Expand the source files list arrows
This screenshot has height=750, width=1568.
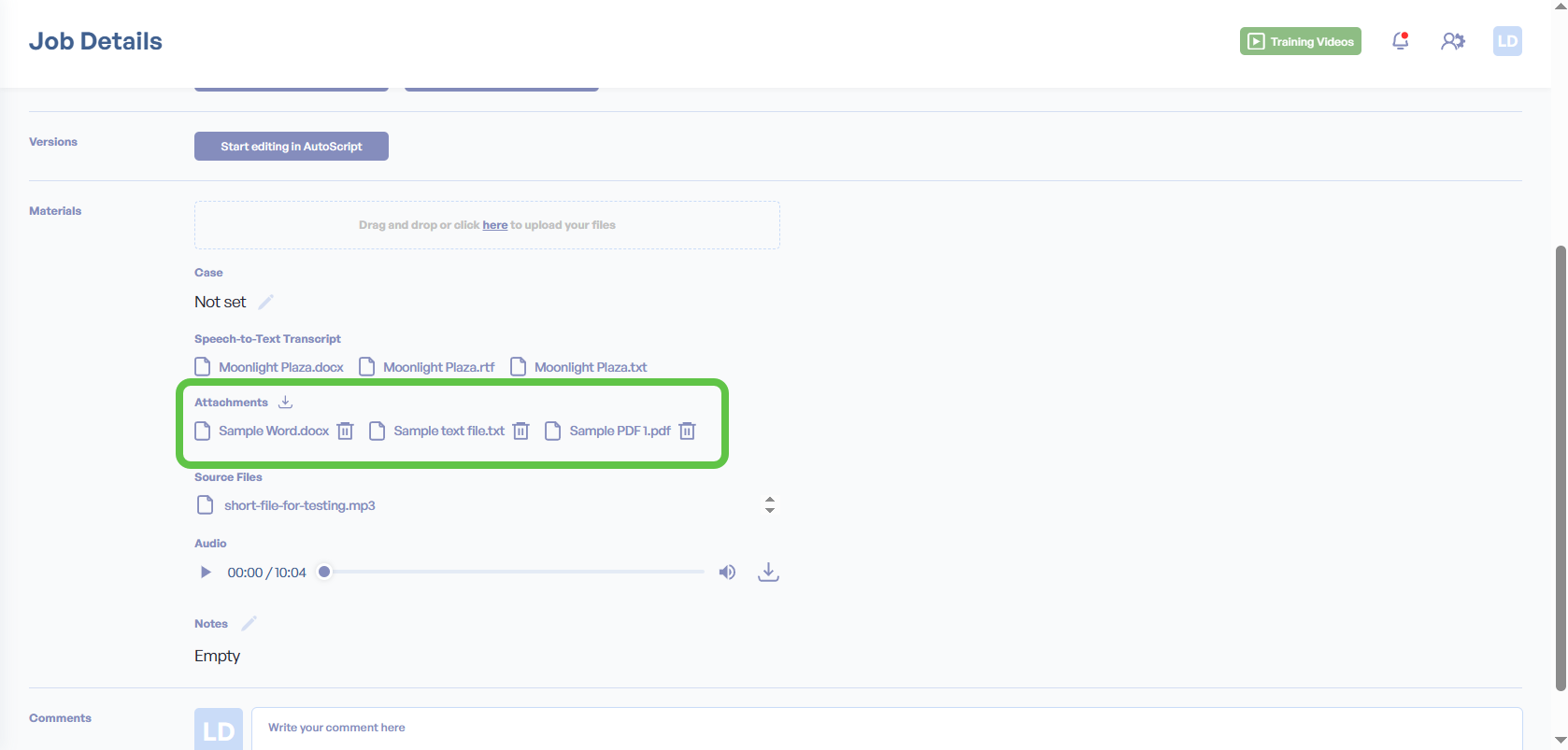click(769, 504)
